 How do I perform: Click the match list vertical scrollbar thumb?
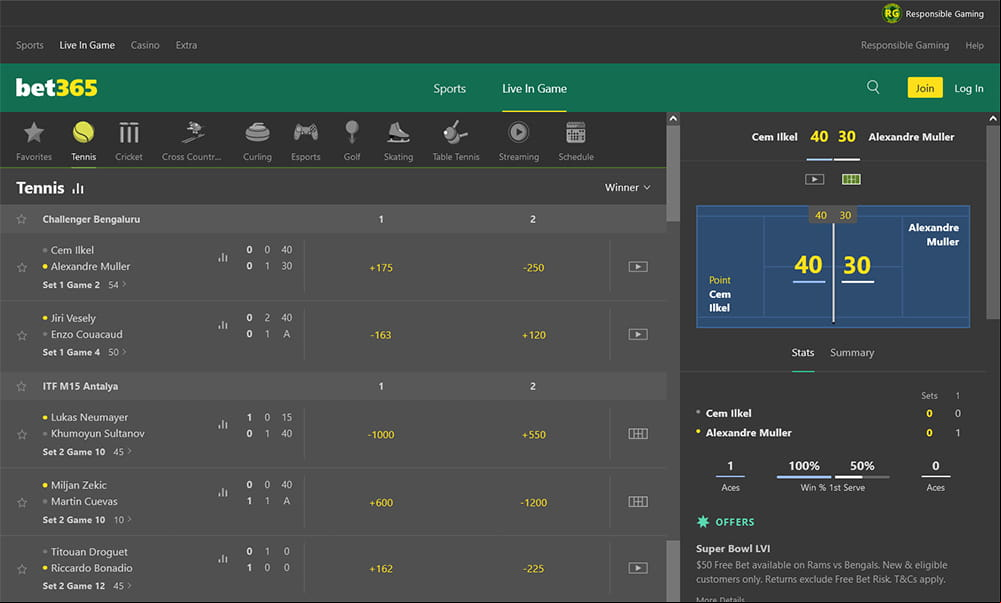[x=673, y=174]
